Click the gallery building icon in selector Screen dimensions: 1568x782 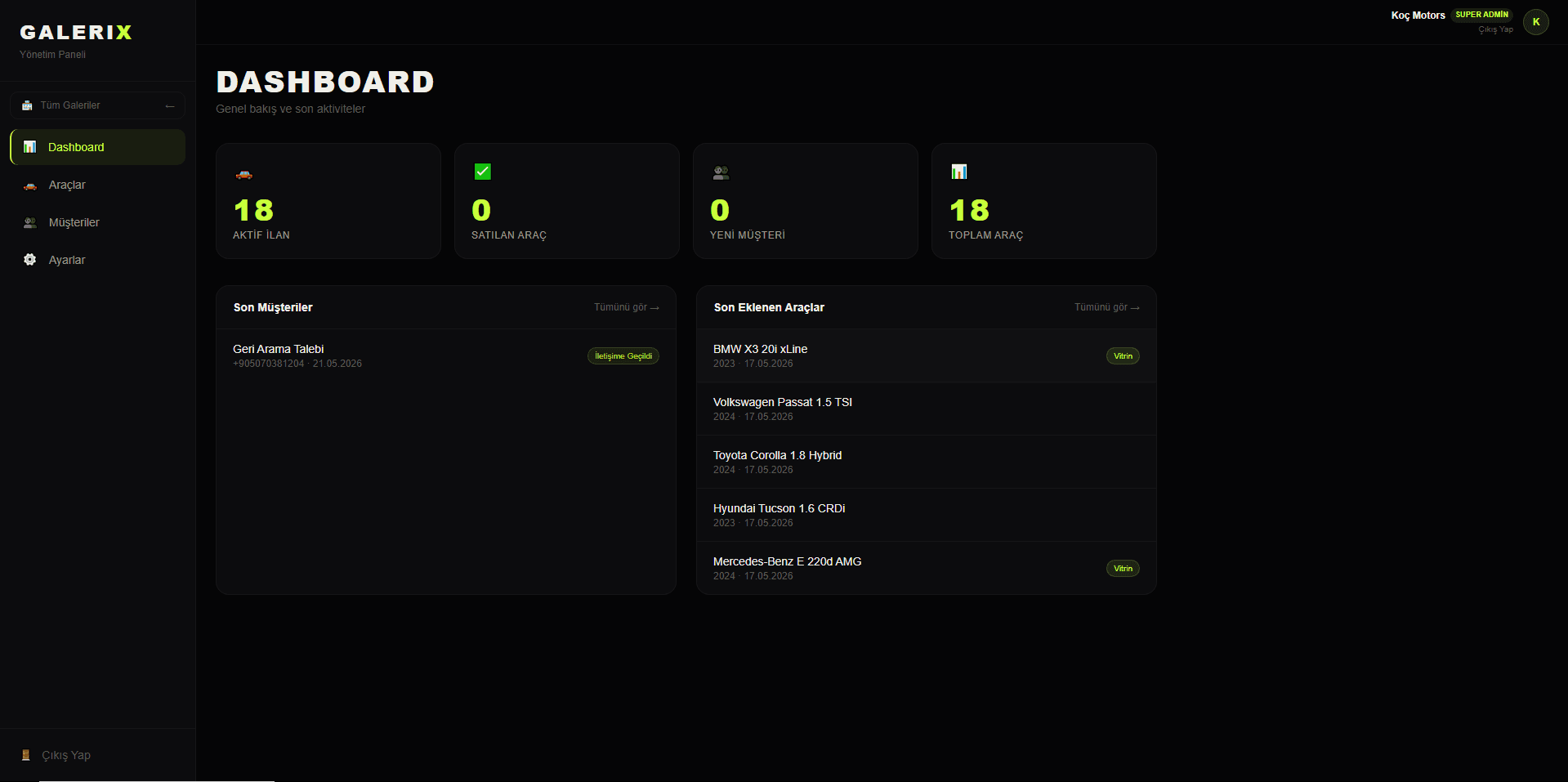click(x=27, y=105)
